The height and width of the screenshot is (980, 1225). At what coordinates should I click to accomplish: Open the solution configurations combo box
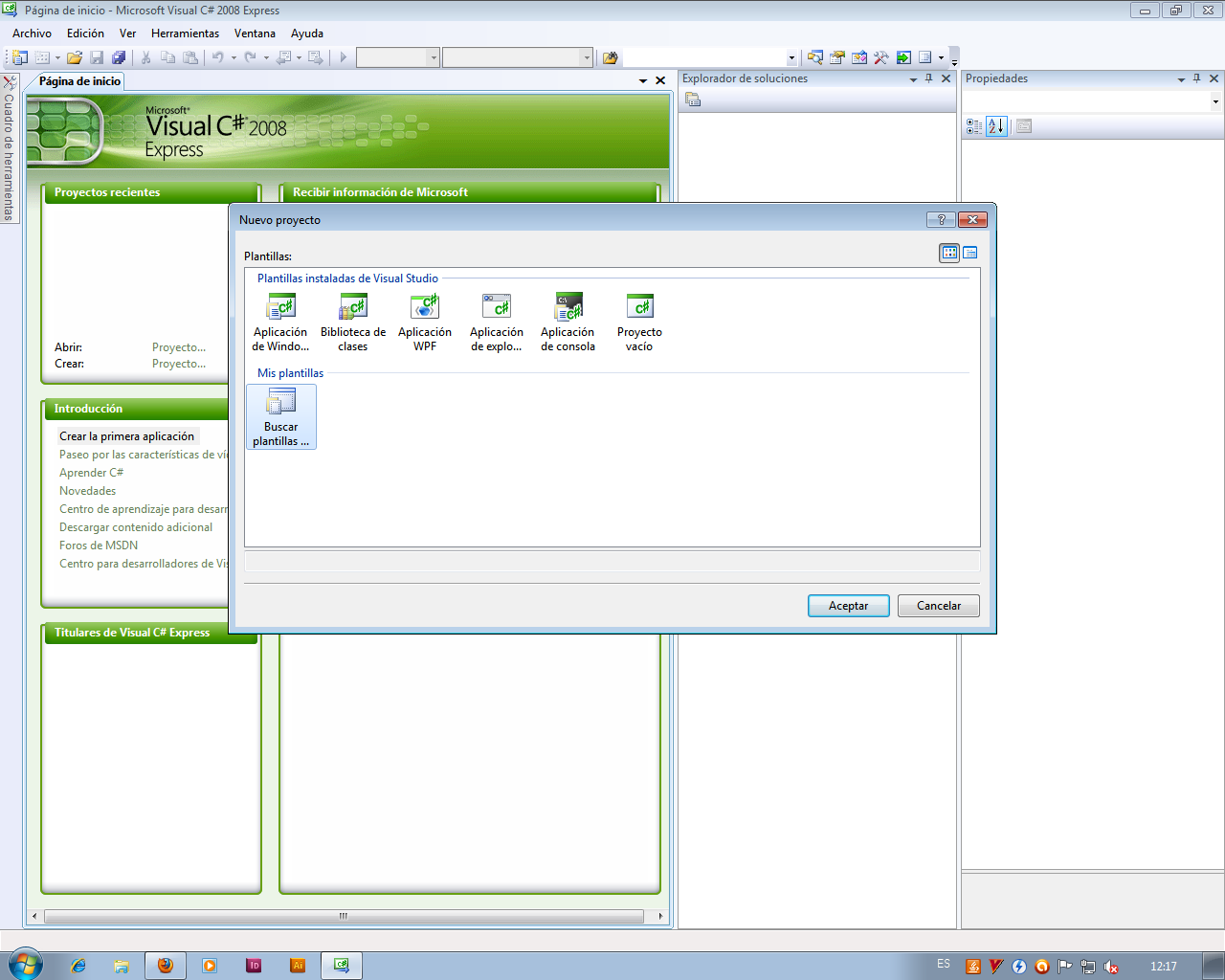(397, 57)
